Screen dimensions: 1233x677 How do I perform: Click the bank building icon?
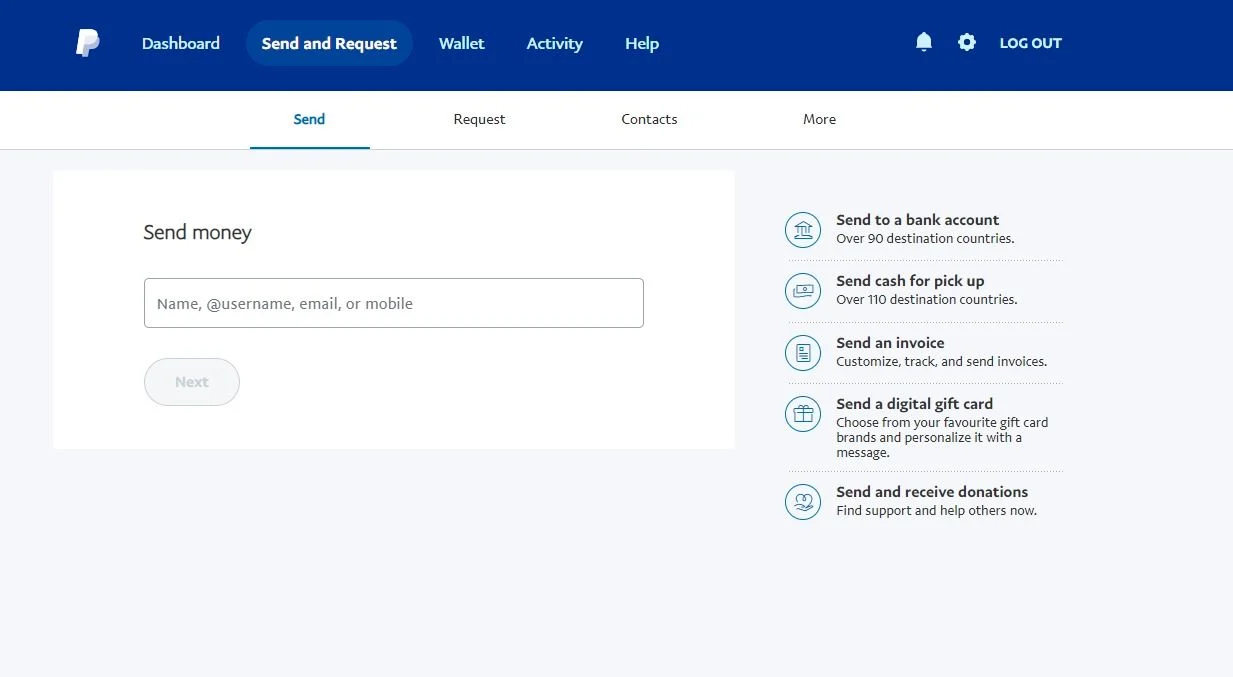[x=803, y=230]
